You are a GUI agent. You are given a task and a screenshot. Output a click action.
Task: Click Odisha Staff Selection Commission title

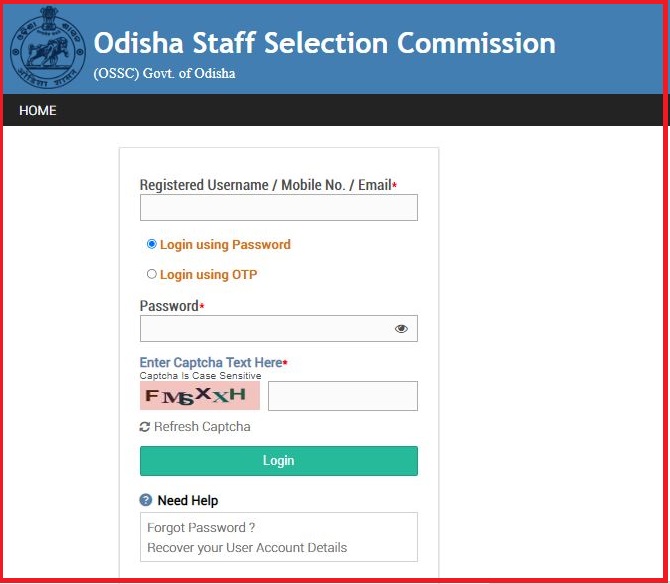(x=324, y=43)
